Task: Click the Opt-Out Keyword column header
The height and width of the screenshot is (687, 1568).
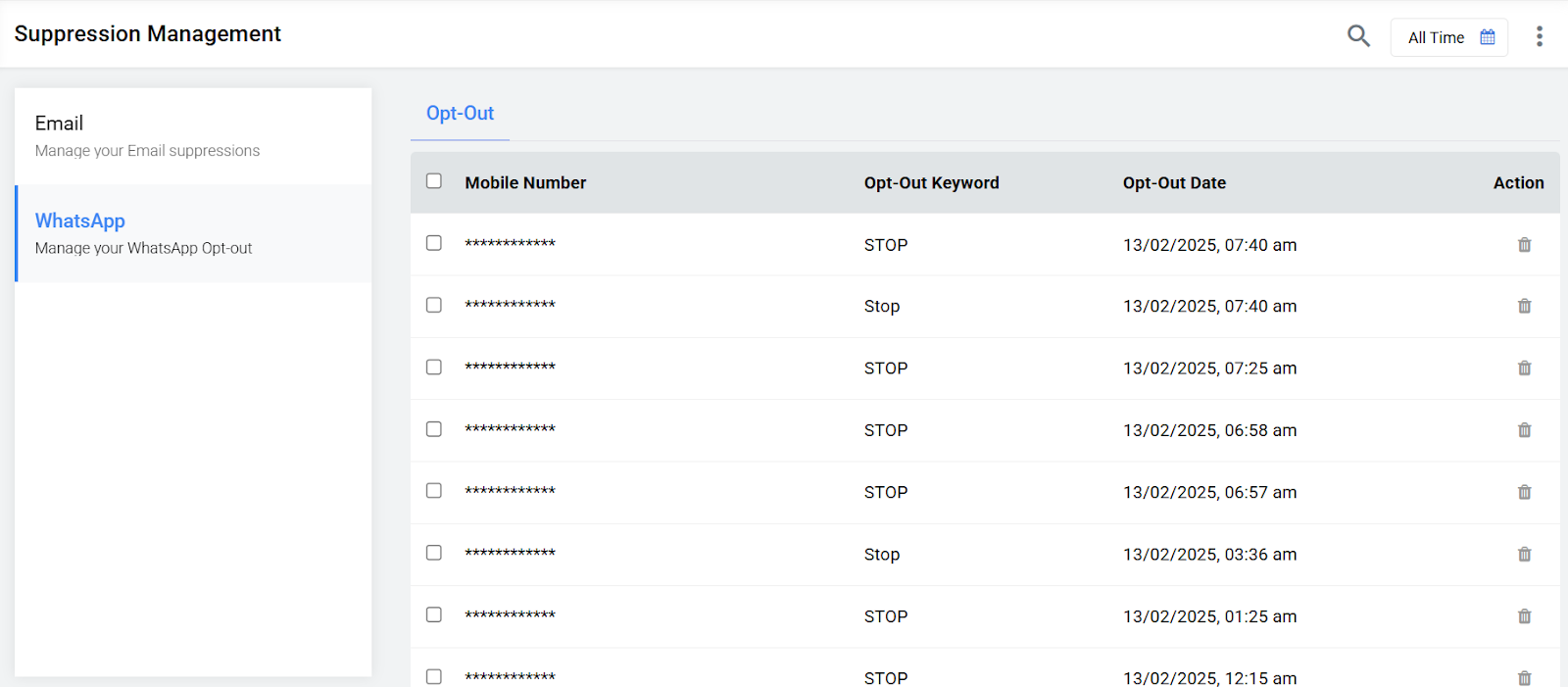Action: (x=932, y=183)
